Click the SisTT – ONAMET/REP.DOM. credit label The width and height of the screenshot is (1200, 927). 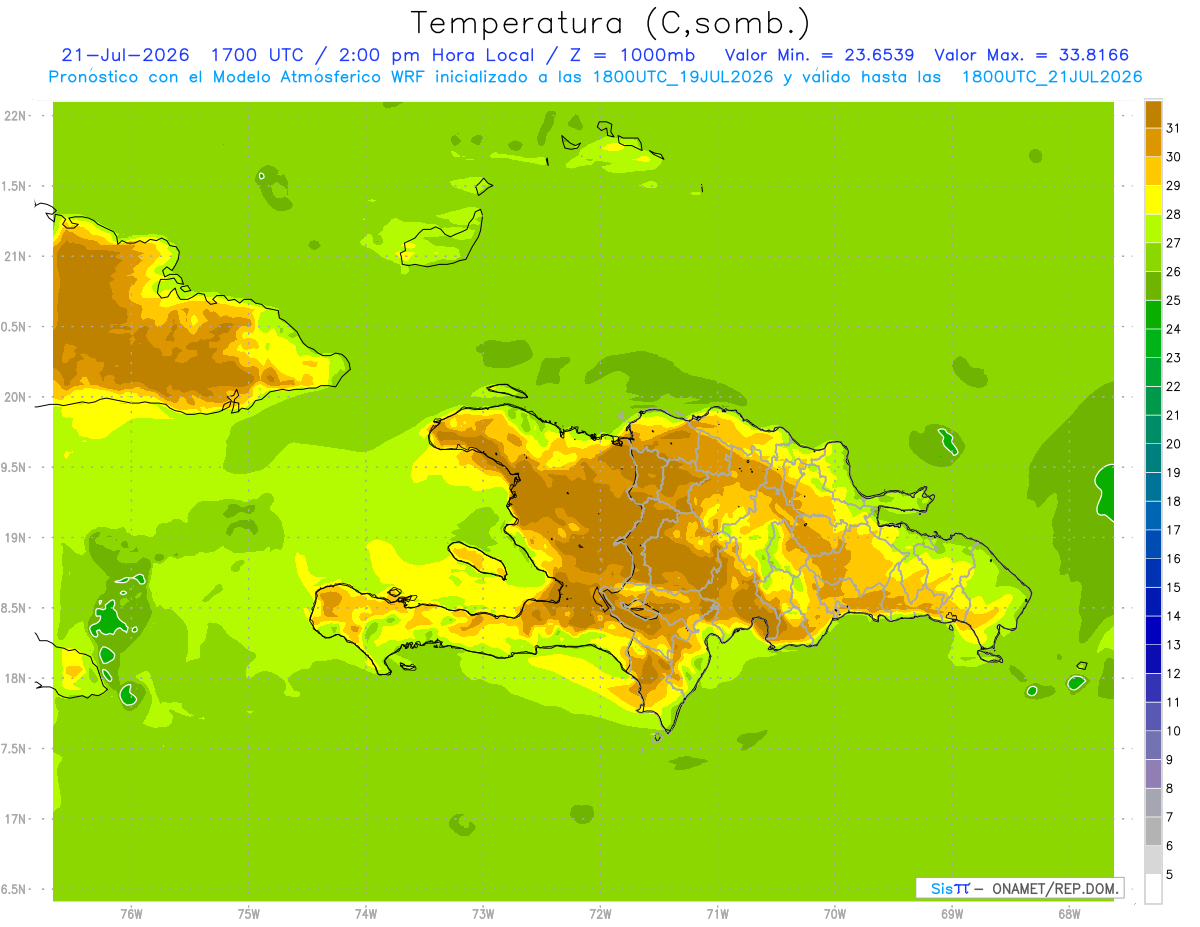tap(1020, 888)
